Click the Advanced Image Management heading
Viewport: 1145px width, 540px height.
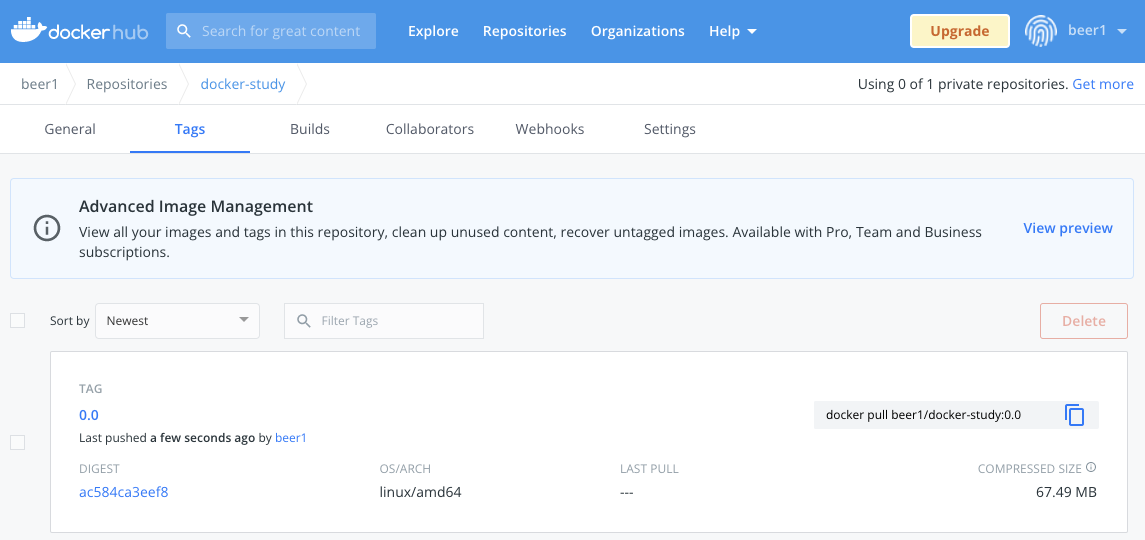196,206
